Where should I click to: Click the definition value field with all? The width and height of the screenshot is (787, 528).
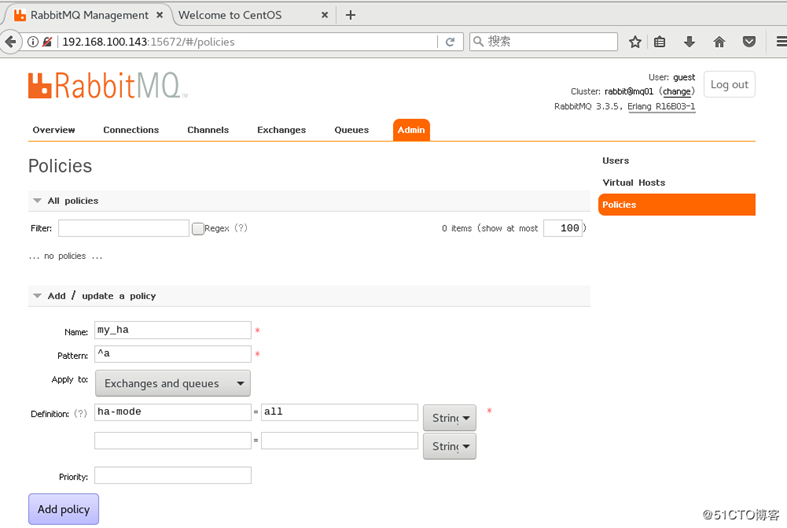339,412
